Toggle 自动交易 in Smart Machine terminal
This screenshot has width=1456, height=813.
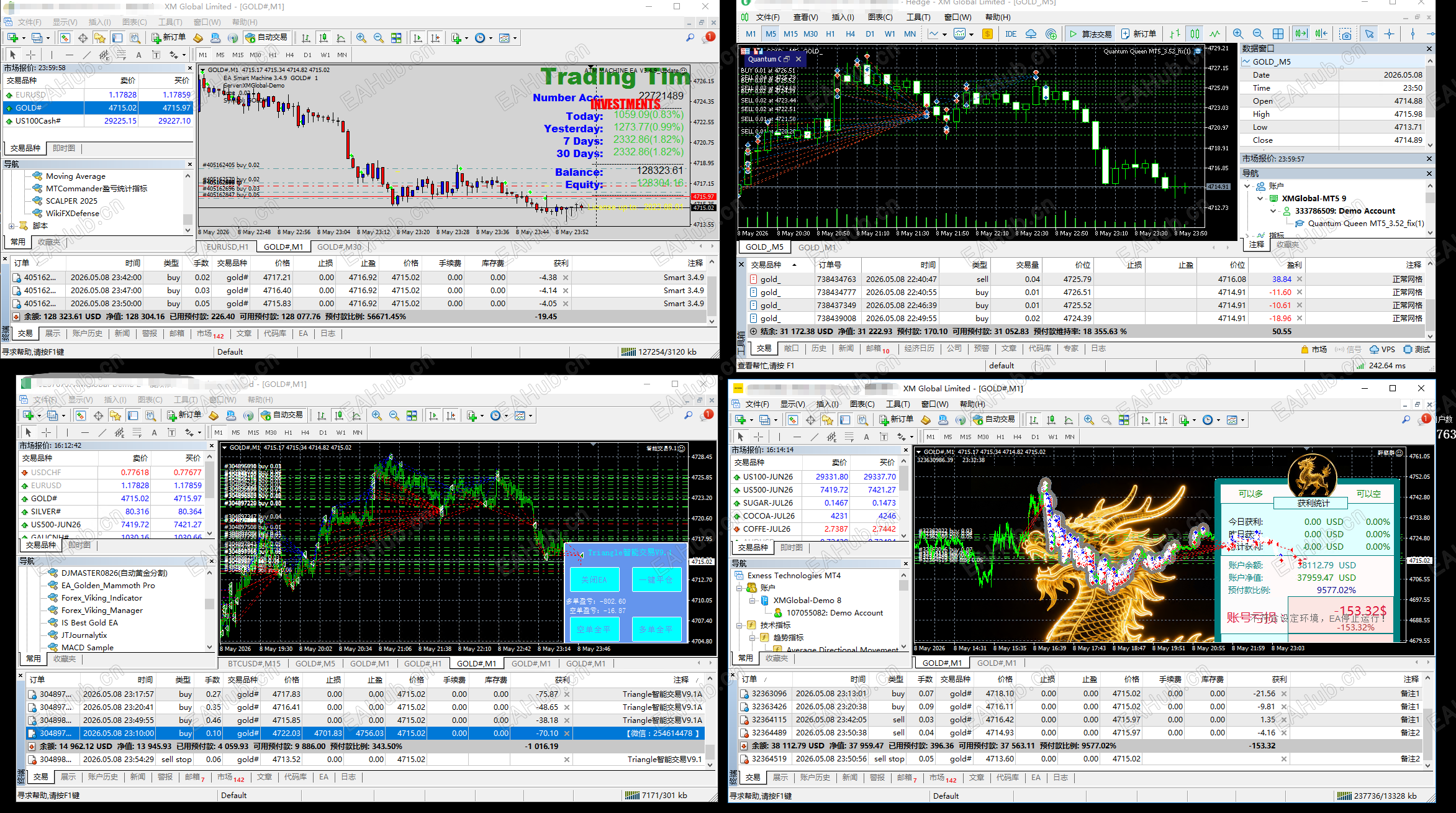pyautogui.click(x=266, y=38)
